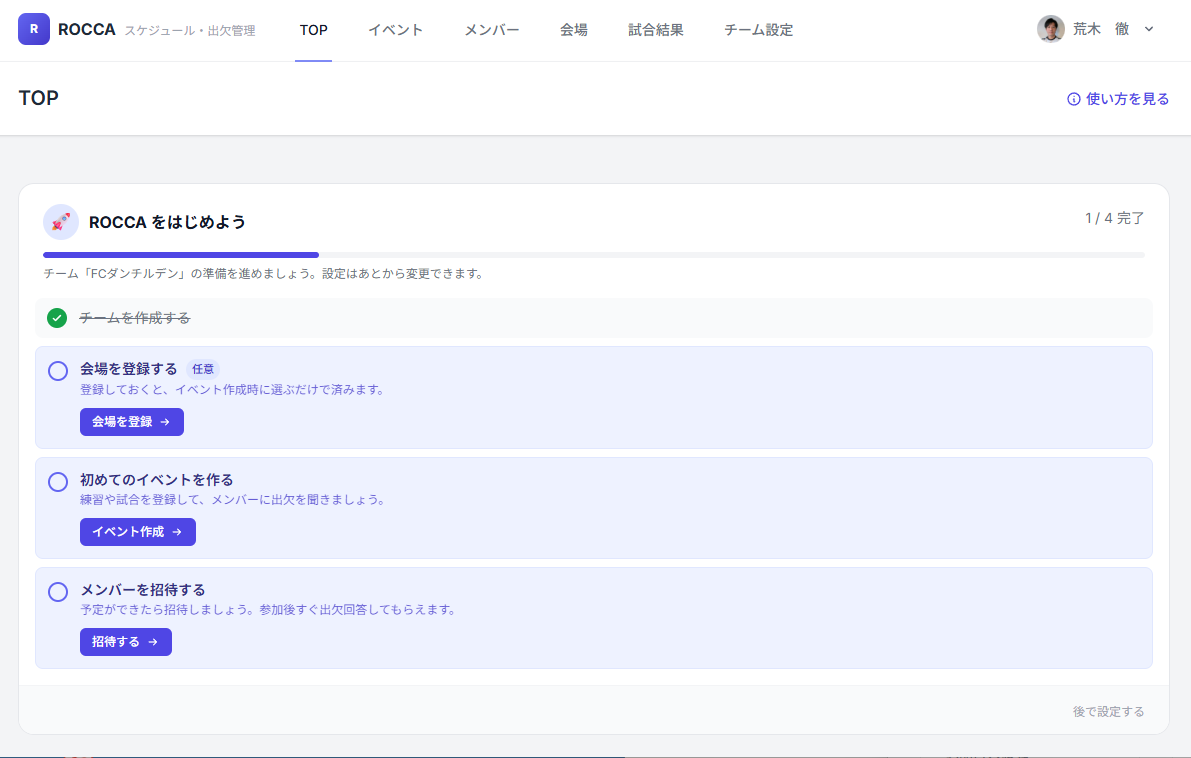
Task: Click the 後で設定する link
Action: point(1108,712)
